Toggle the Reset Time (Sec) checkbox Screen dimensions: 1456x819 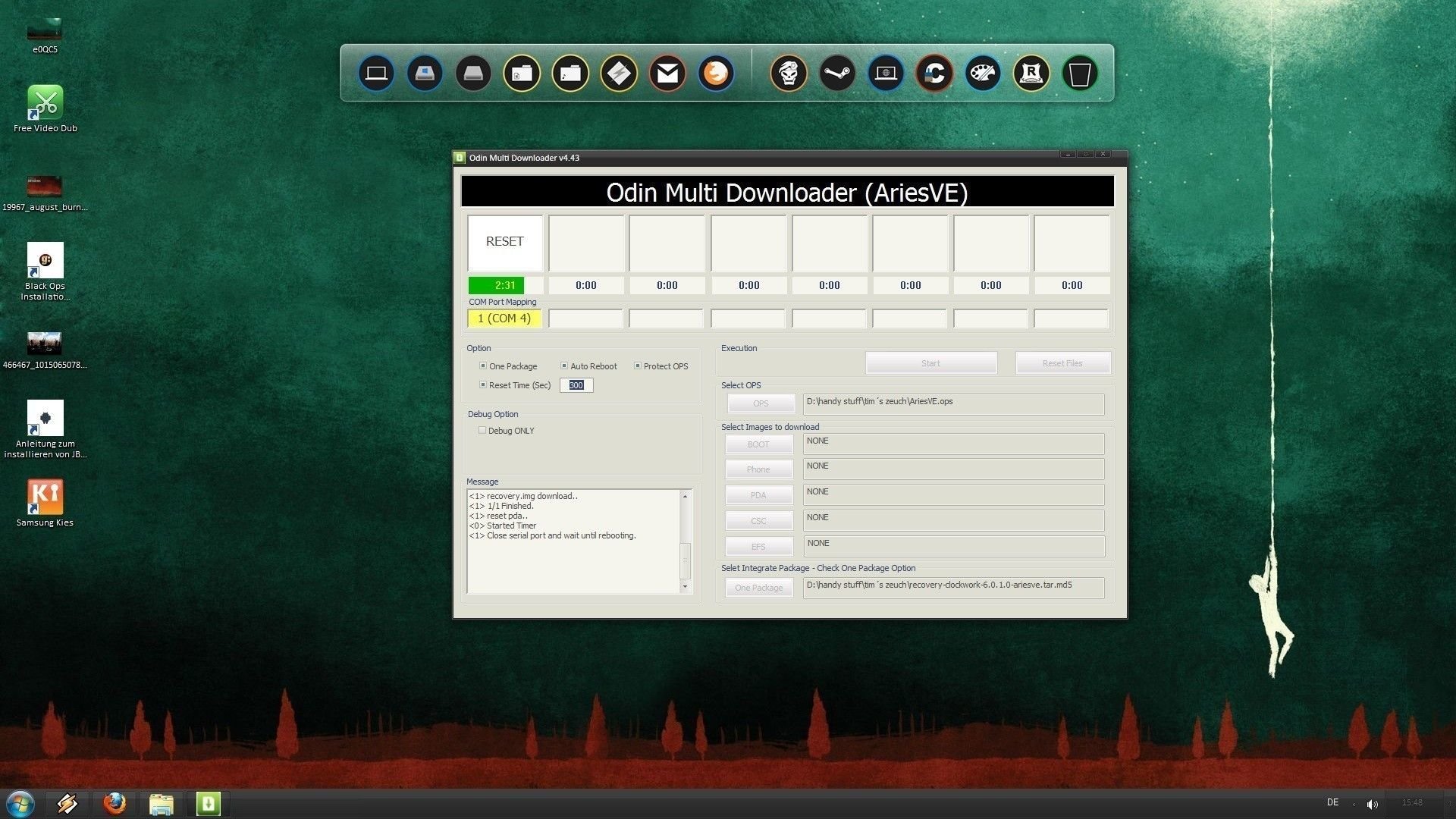(482, 384)
